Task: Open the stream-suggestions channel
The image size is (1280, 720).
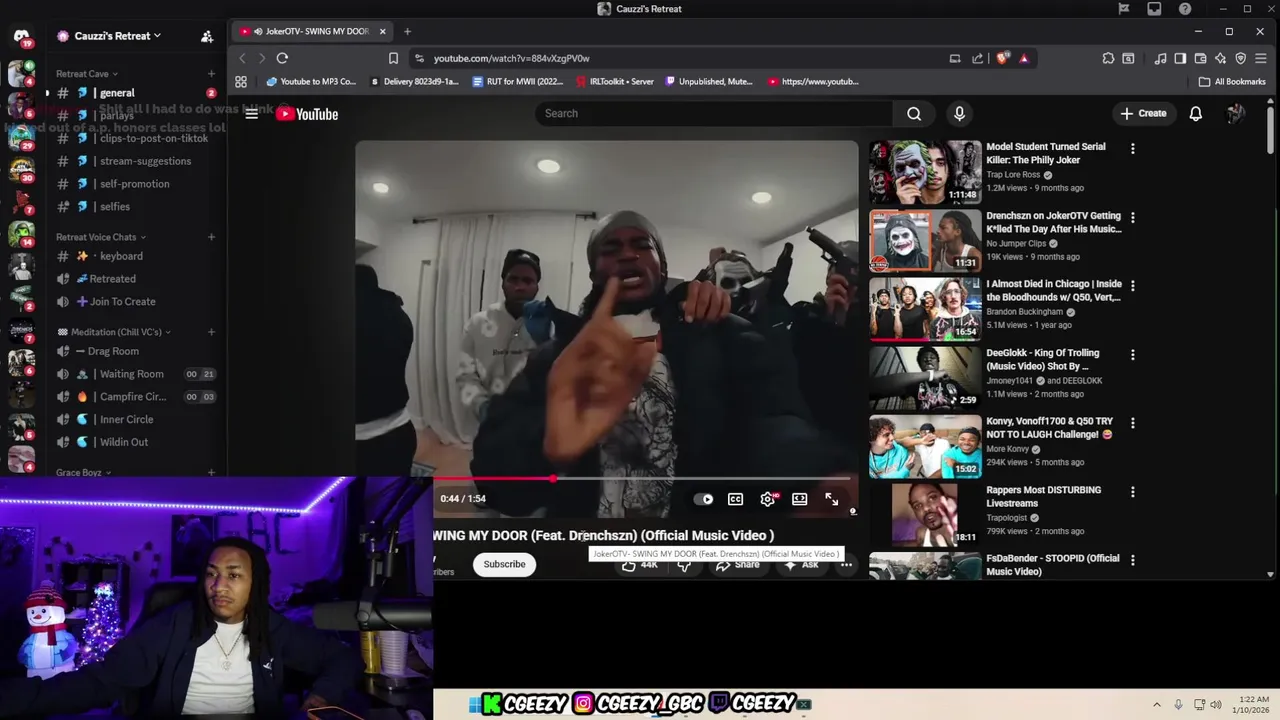Action: pyautogui.click(x=136, y=161)
